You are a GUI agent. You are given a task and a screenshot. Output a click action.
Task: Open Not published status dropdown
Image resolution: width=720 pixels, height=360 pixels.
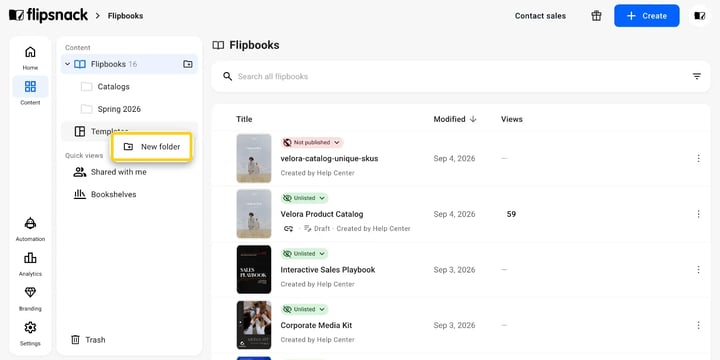(312, 142)
